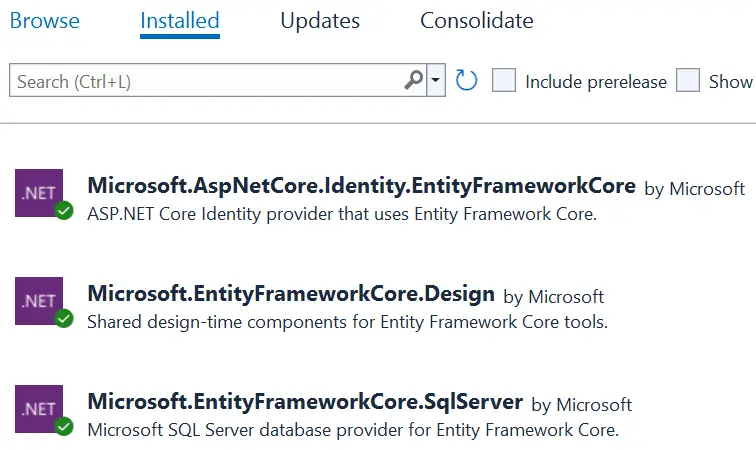Switch to the Updates tab
This screenshot has height=450, width=756.
[x=320, y=21]
